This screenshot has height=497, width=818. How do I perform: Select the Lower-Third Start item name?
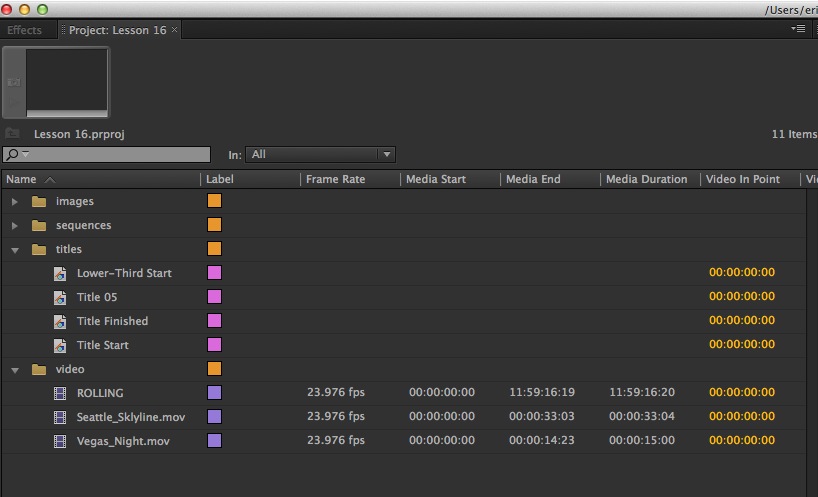(124, 273)
